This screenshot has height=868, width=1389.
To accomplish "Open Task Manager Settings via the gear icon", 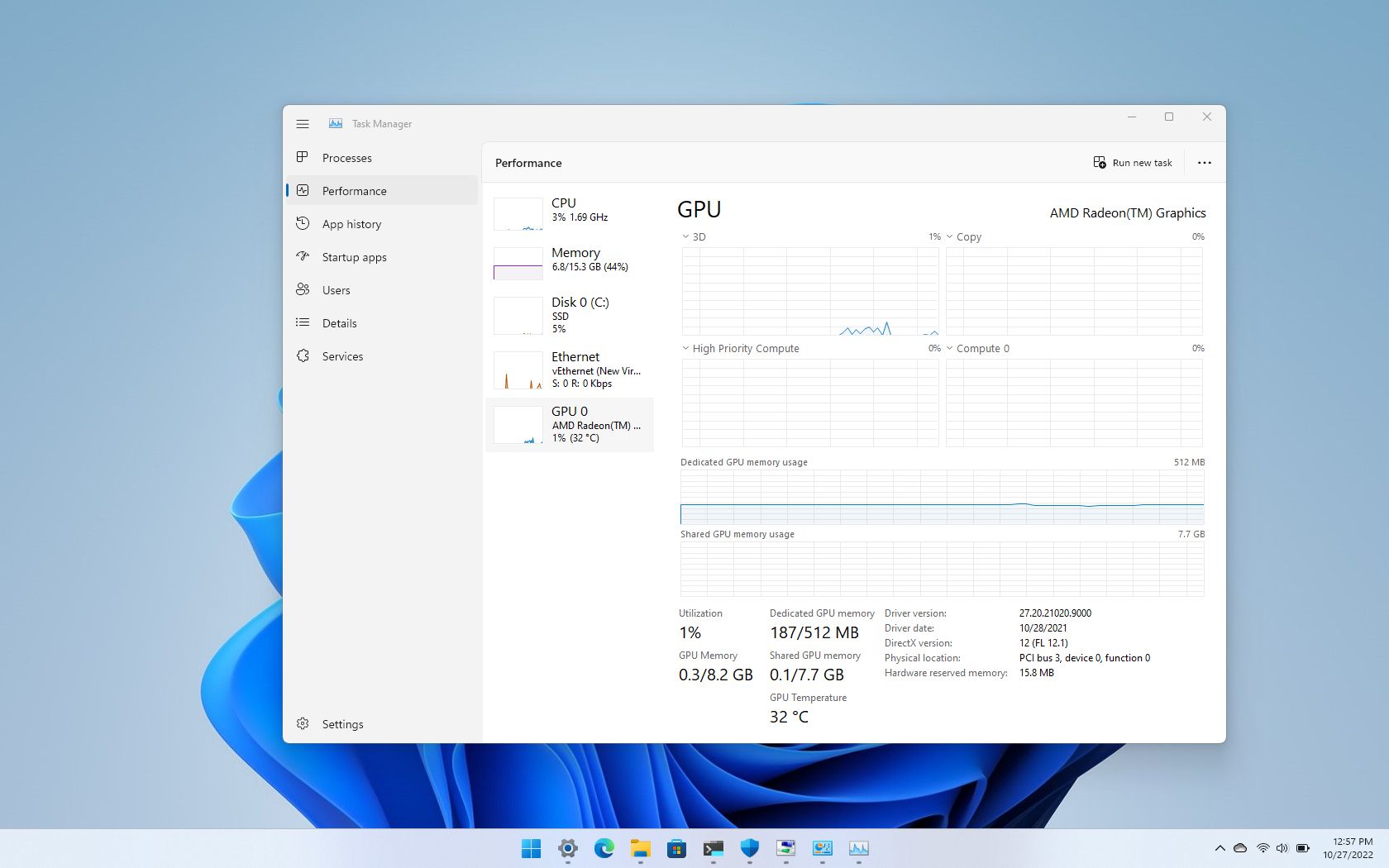I will tap(303, 723).
